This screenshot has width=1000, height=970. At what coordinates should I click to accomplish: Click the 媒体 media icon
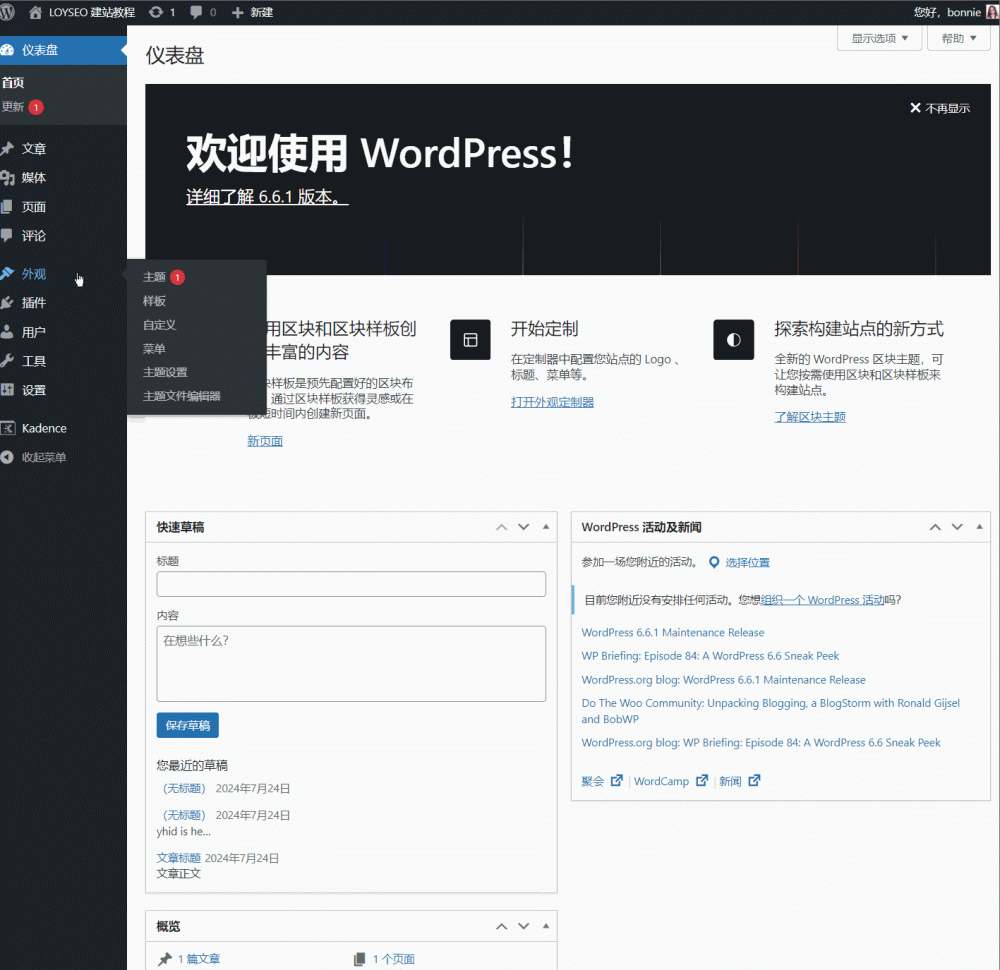coord(8,178)
